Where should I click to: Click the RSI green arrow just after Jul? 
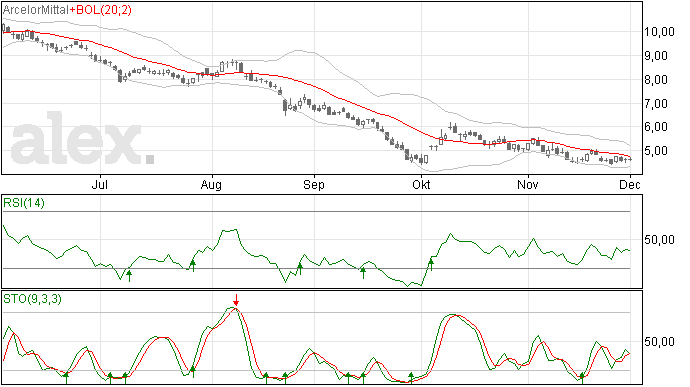pyautogui.click(x=129, y=276)
